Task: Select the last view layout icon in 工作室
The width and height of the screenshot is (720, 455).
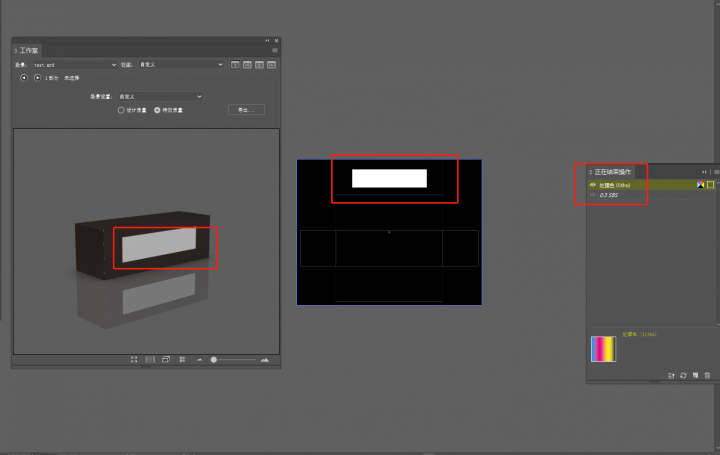Action: pos(271,65)
